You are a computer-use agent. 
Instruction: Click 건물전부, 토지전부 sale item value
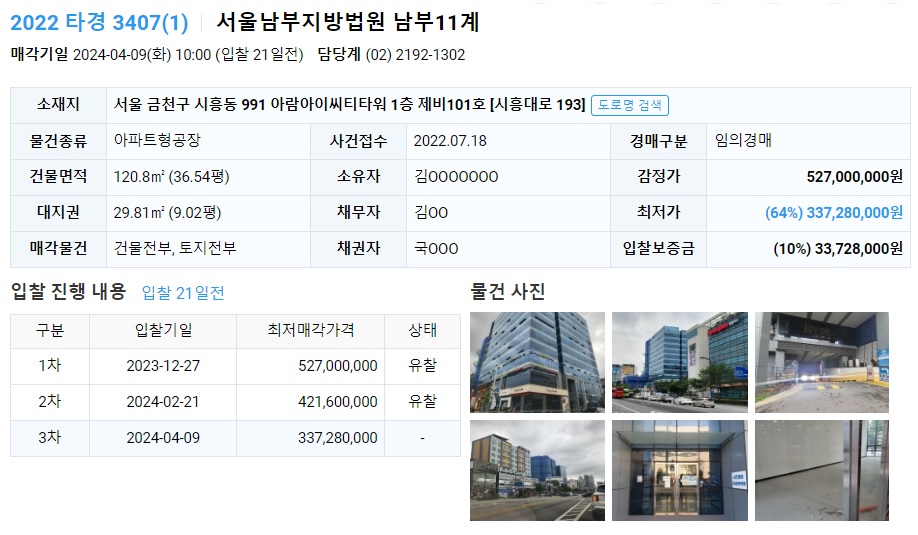coord(175,248)
